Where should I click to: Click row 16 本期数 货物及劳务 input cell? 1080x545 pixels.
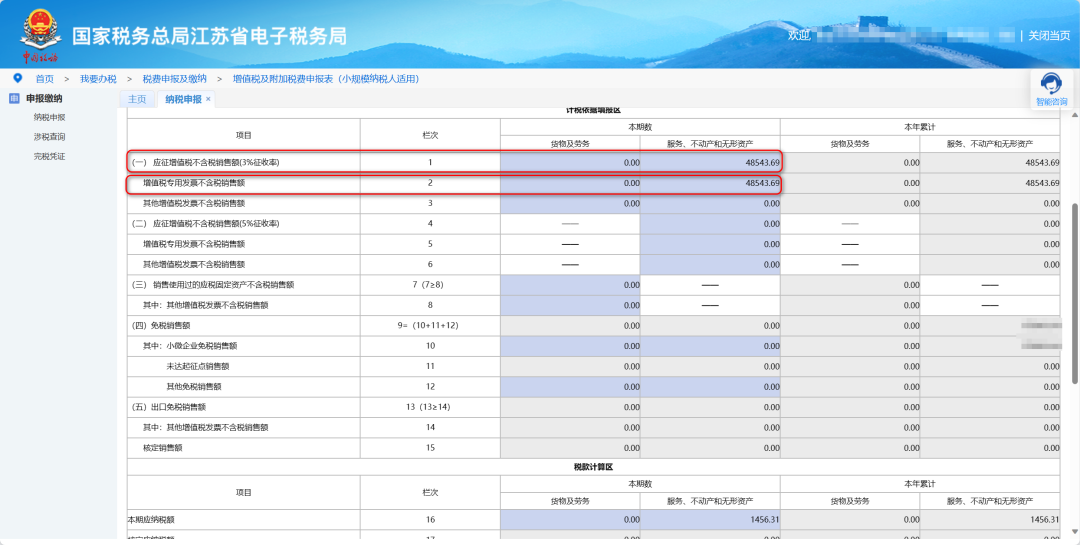pyautogui.click(x=570, y=520)
